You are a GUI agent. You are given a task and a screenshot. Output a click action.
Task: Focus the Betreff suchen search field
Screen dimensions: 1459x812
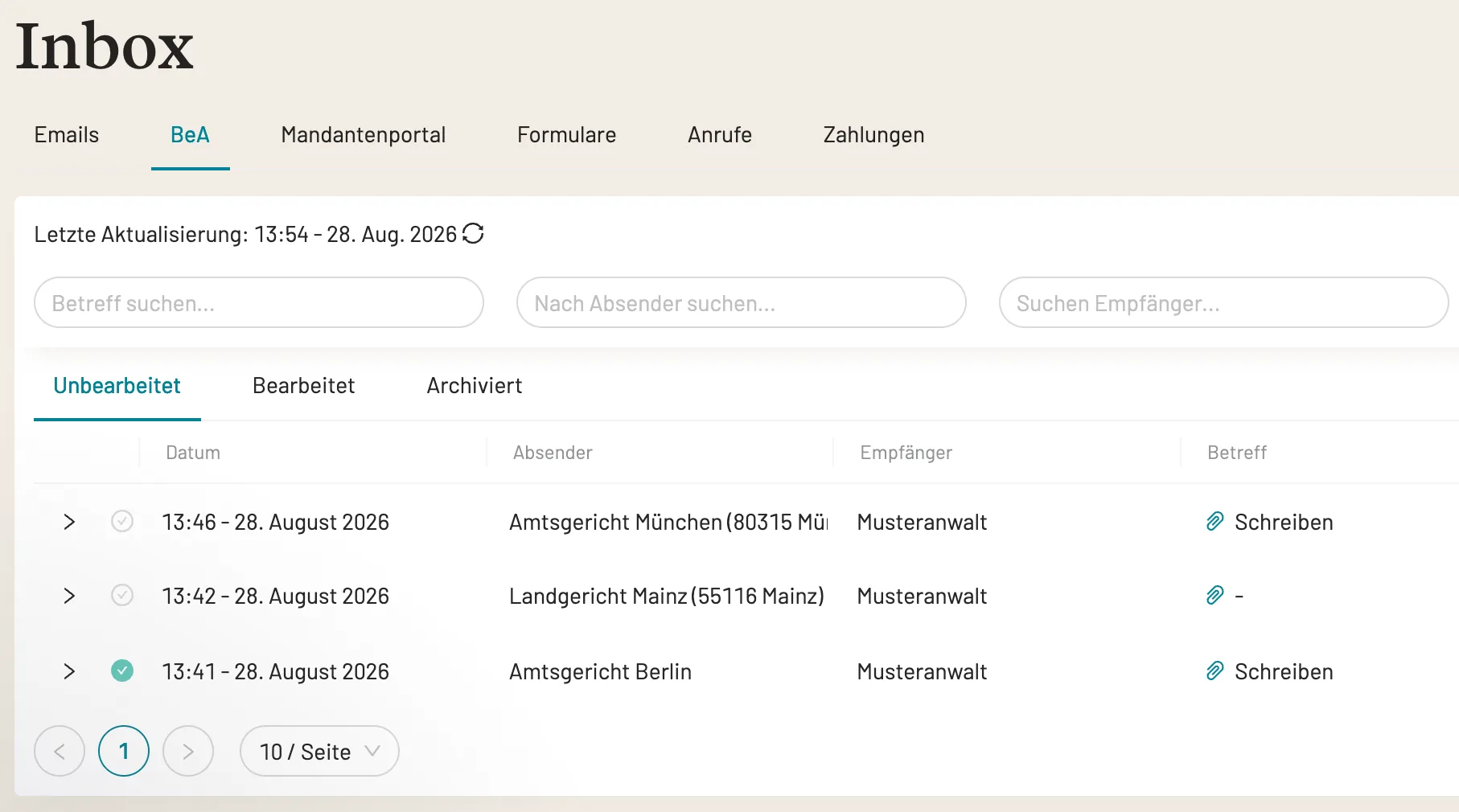pyautogui.click(x=259, y=302)
